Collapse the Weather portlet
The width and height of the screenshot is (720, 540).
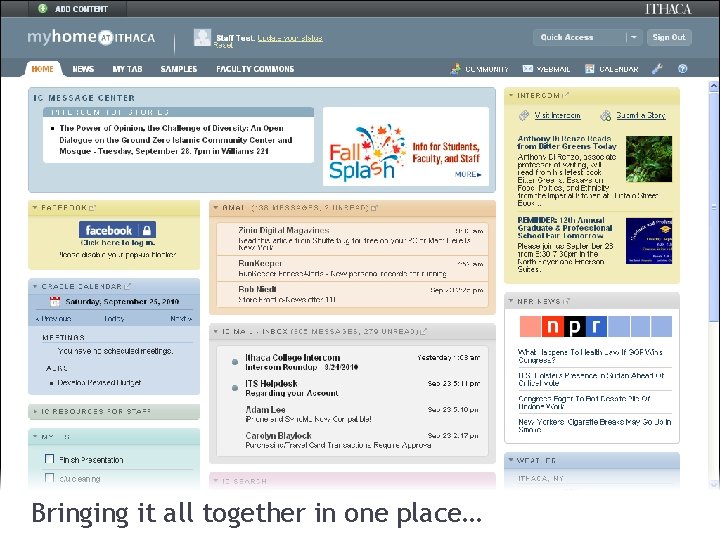pos(511,460)
